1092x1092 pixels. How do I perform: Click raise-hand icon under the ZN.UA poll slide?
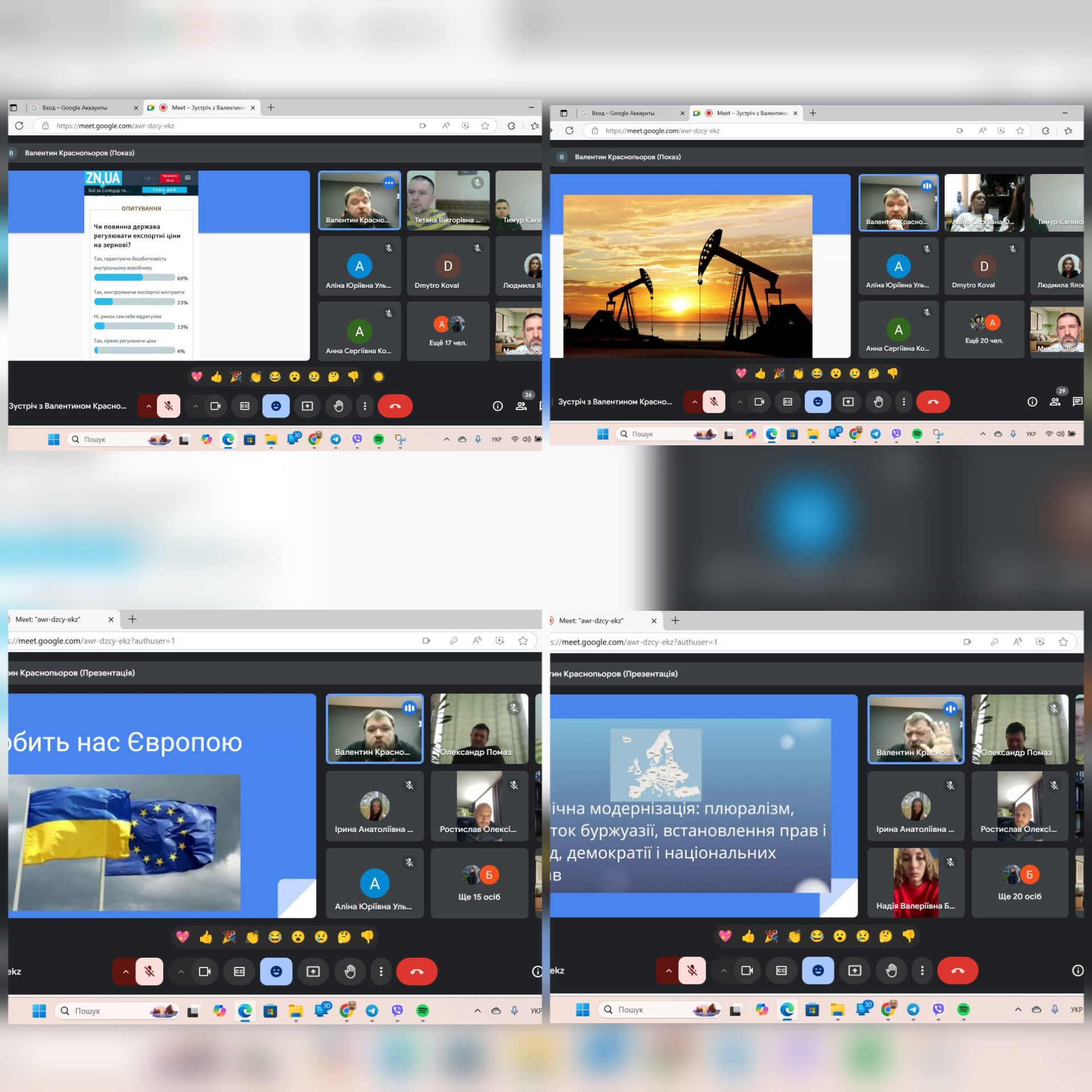pos(338,406)
